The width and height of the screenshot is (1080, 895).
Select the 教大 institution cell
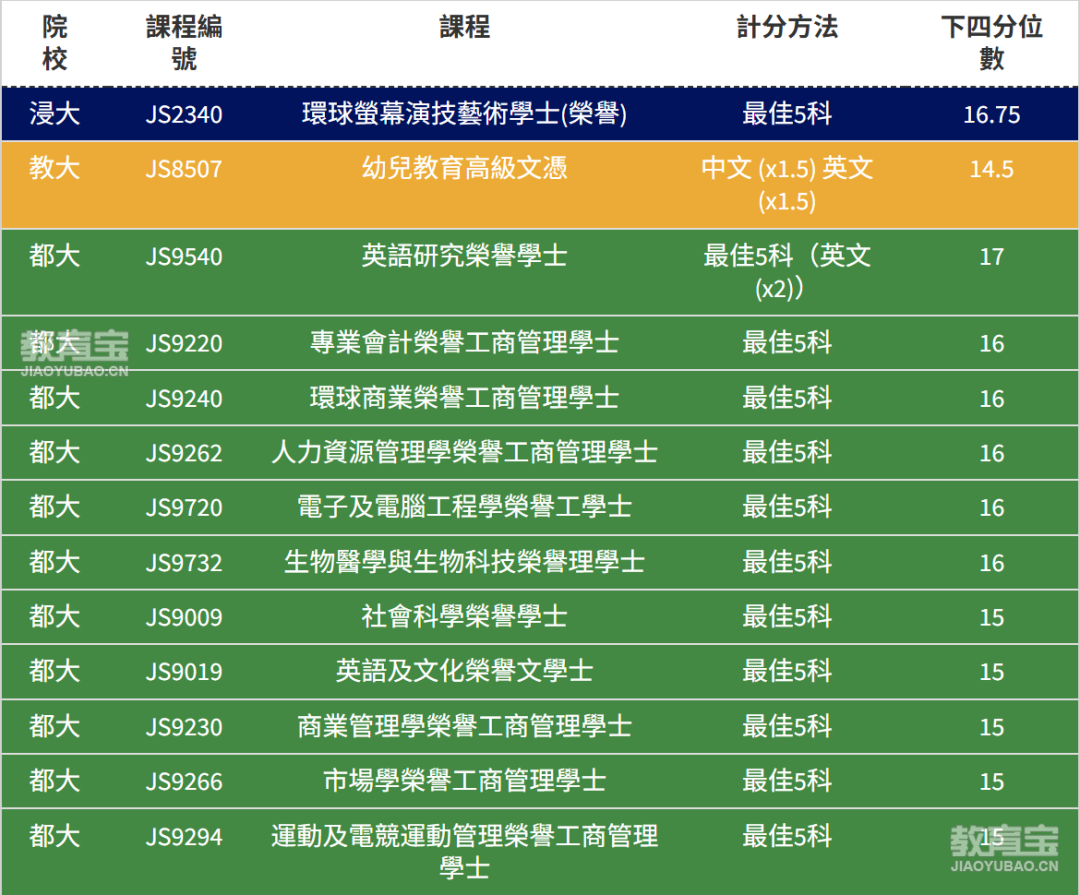pos(54,168)
